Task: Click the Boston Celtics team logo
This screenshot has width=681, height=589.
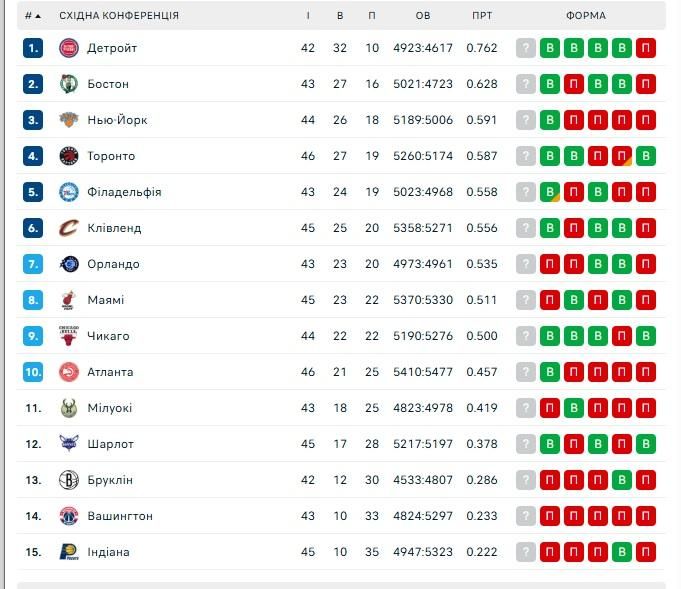Action: [x=68, y=84]
